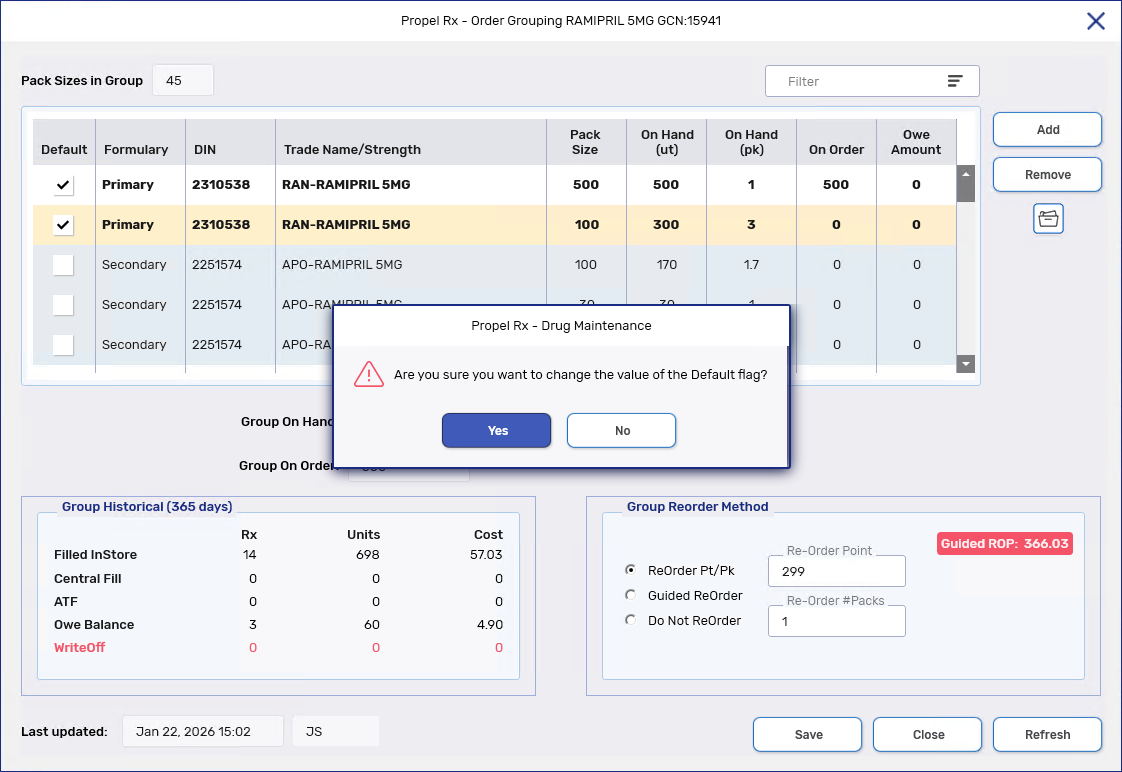
Task: Confirm with the Yes button
Action: (x=497, y=430)
